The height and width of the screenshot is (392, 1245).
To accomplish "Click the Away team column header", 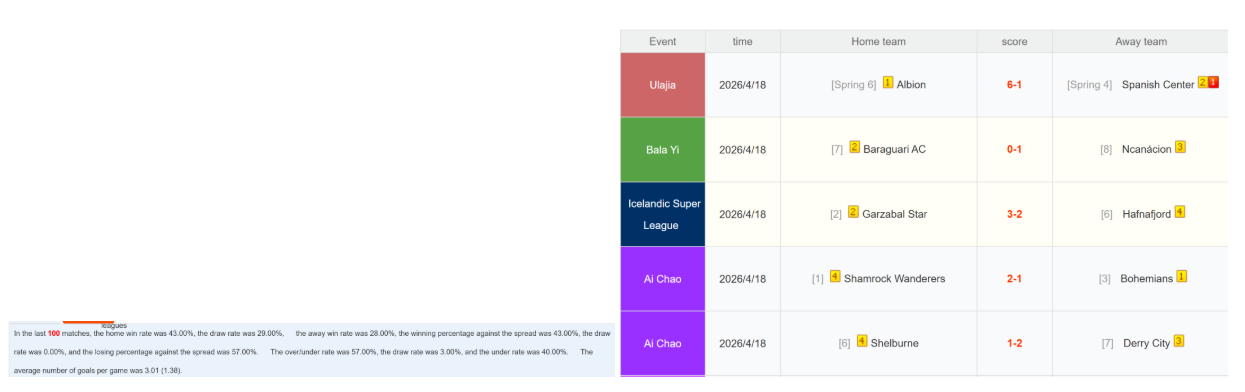I will 1141,41.
